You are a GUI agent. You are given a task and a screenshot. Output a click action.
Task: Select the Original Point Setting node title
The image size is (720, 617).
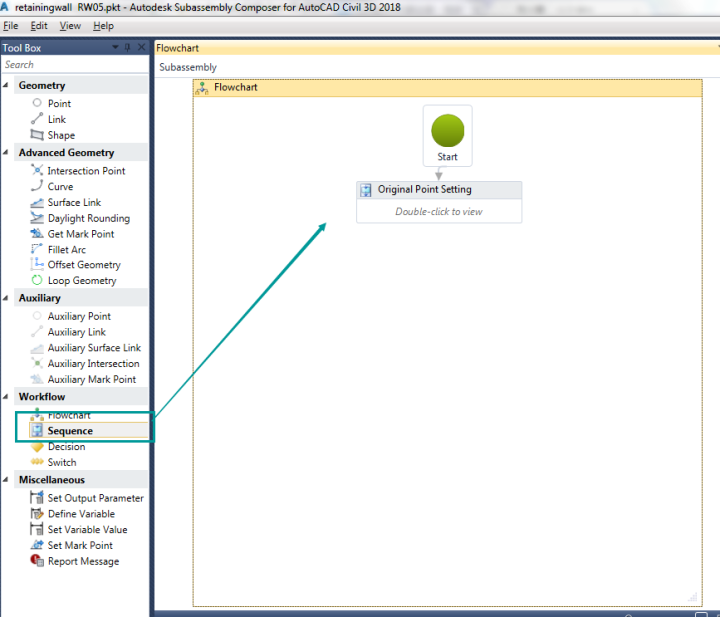pyautogui.click(x=424, y=189)
